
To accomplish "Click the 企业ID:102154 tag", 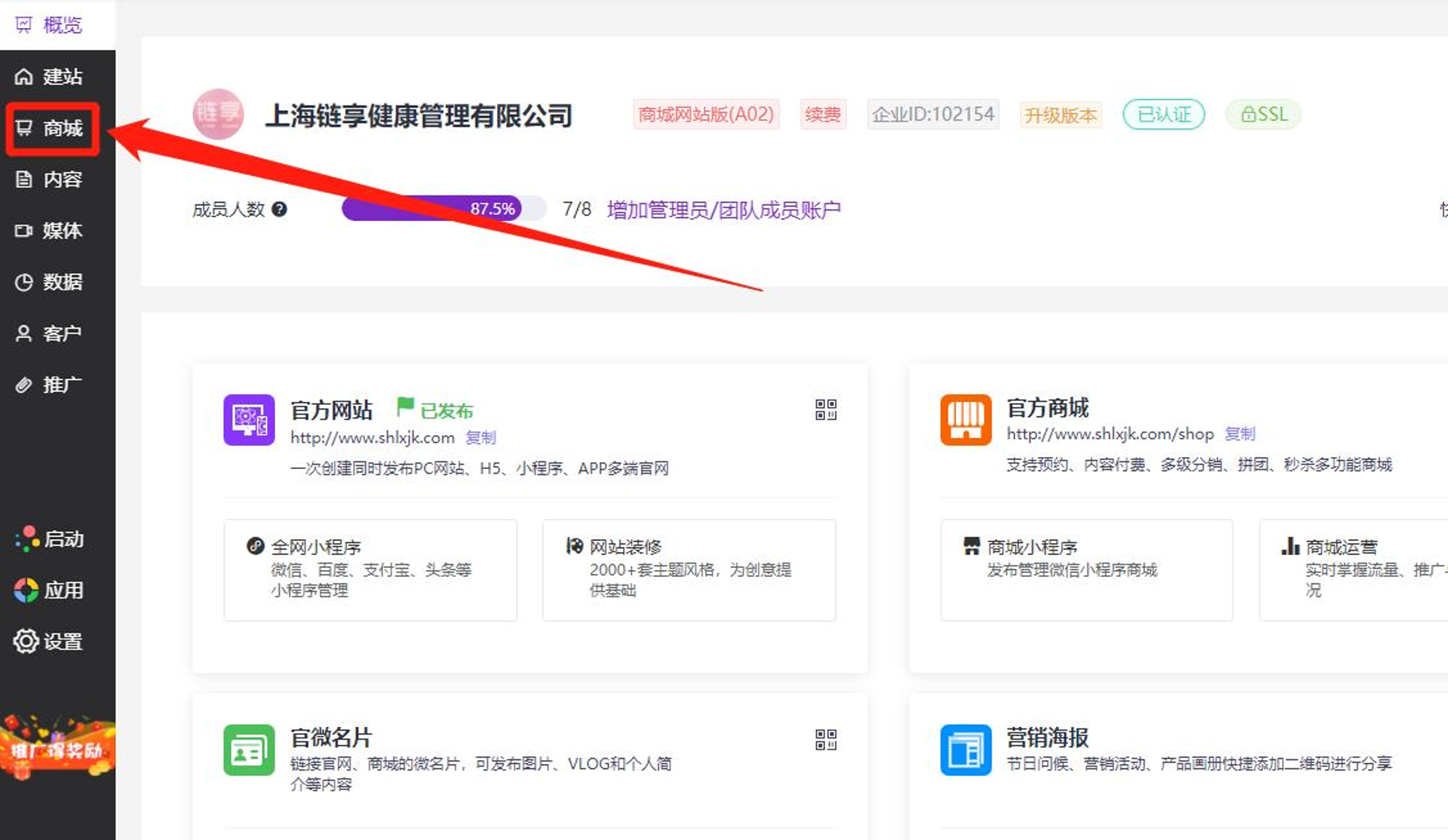I will point(933,115).
